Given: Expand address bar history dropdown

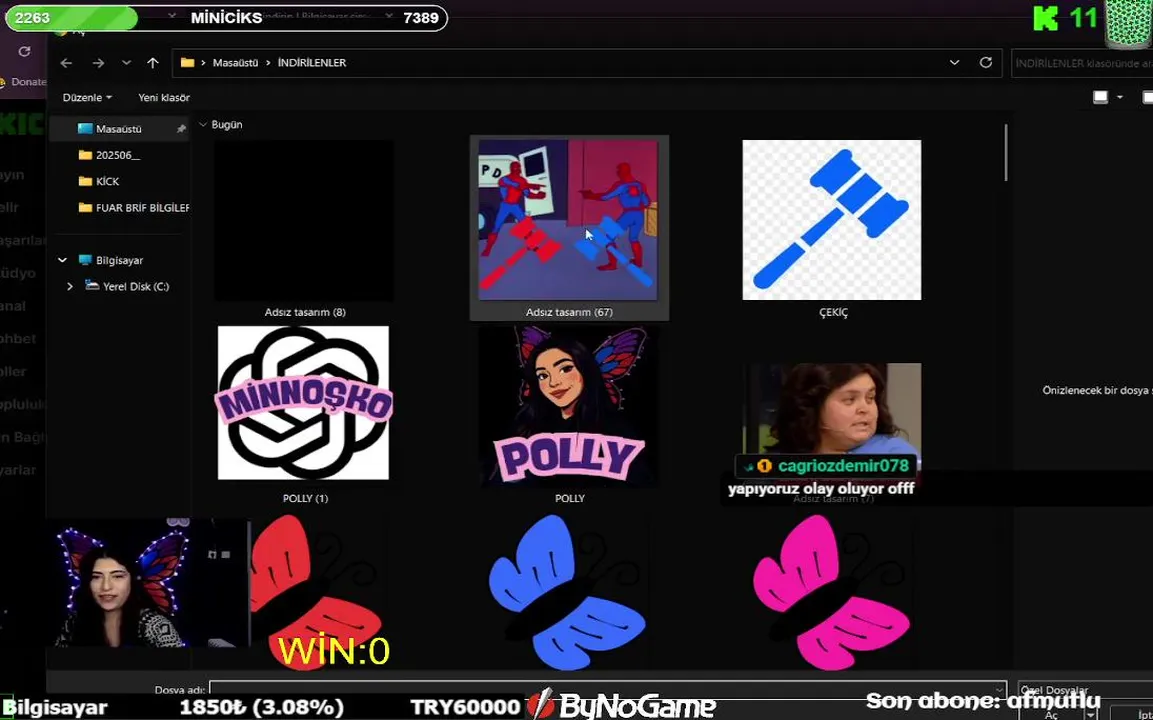Looking at the screenshot, I should pyautogui.click(x=954, y=63).
